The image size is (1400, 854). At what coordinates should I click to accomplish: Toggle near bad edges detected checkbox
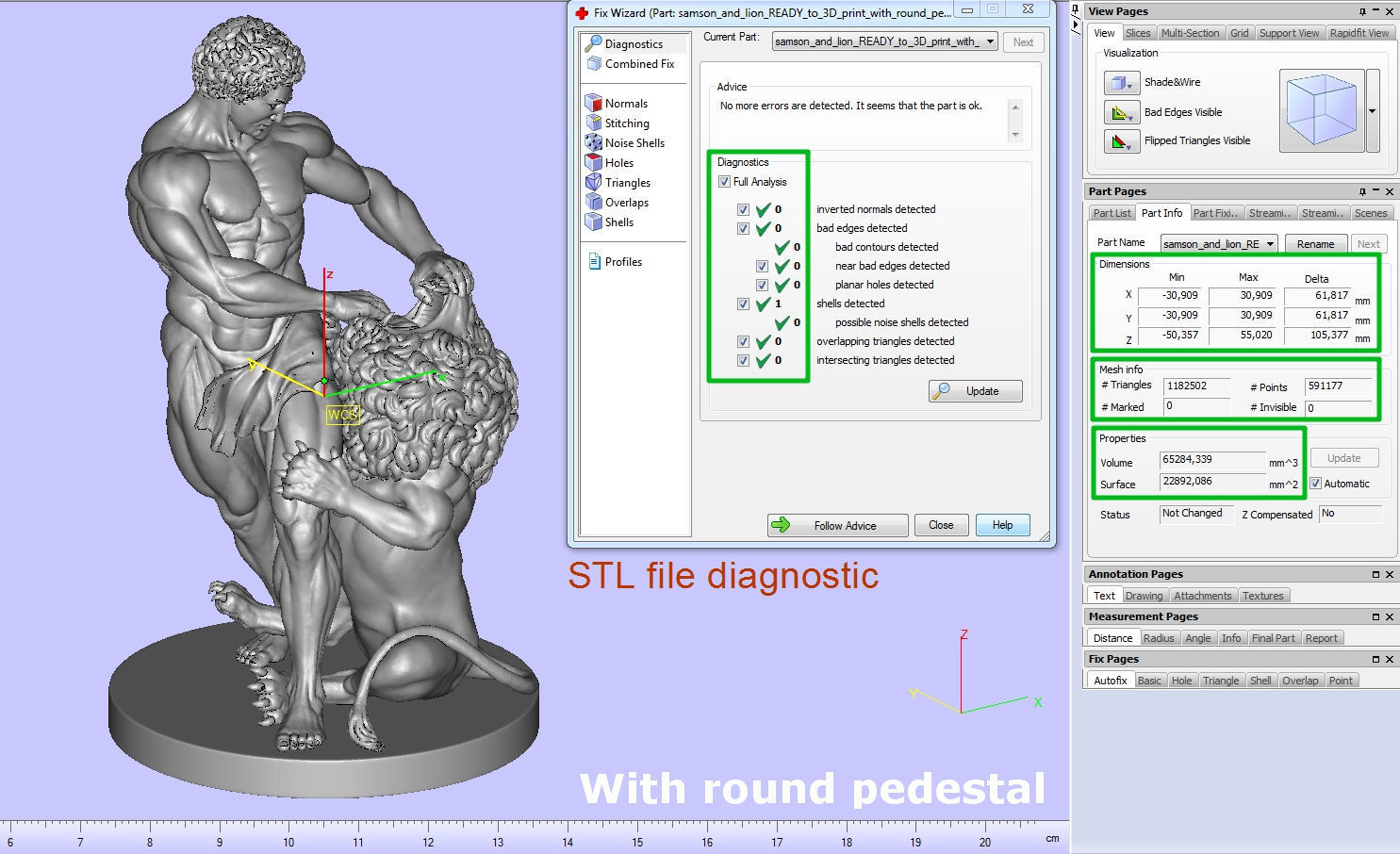pyautogui.click(x=762, y=266)
